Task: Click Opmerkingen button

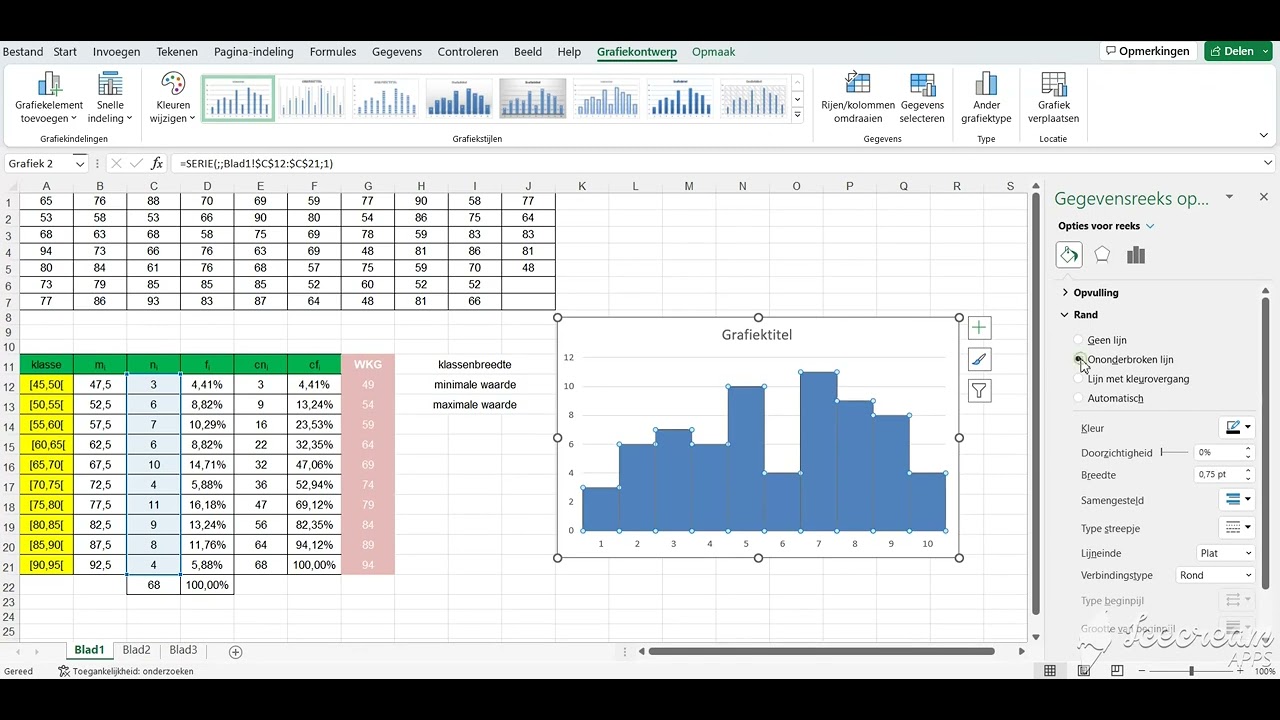Action: [x=1148, y=51]
